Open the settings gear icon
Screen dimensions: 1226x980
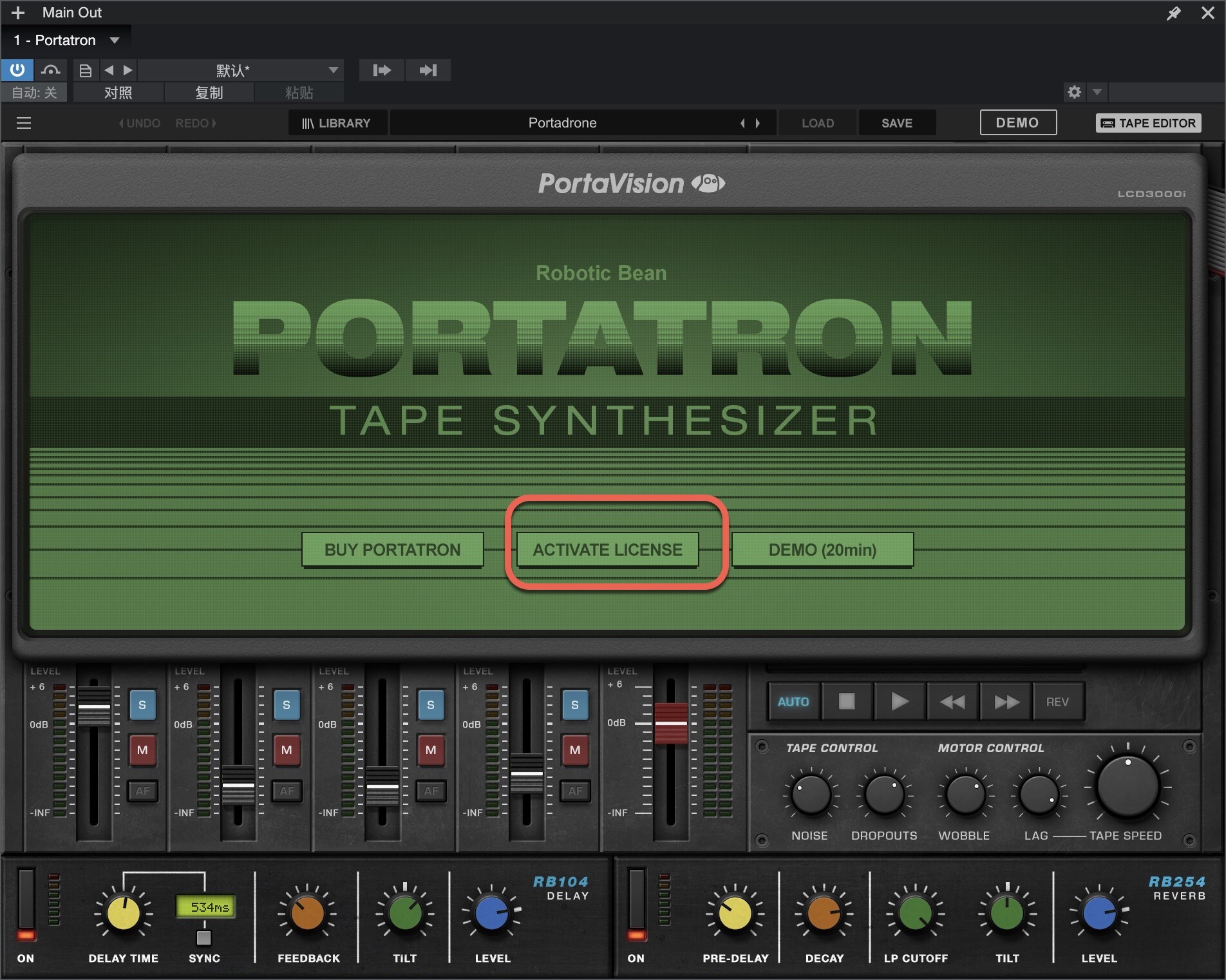(x=1074, y=92)
